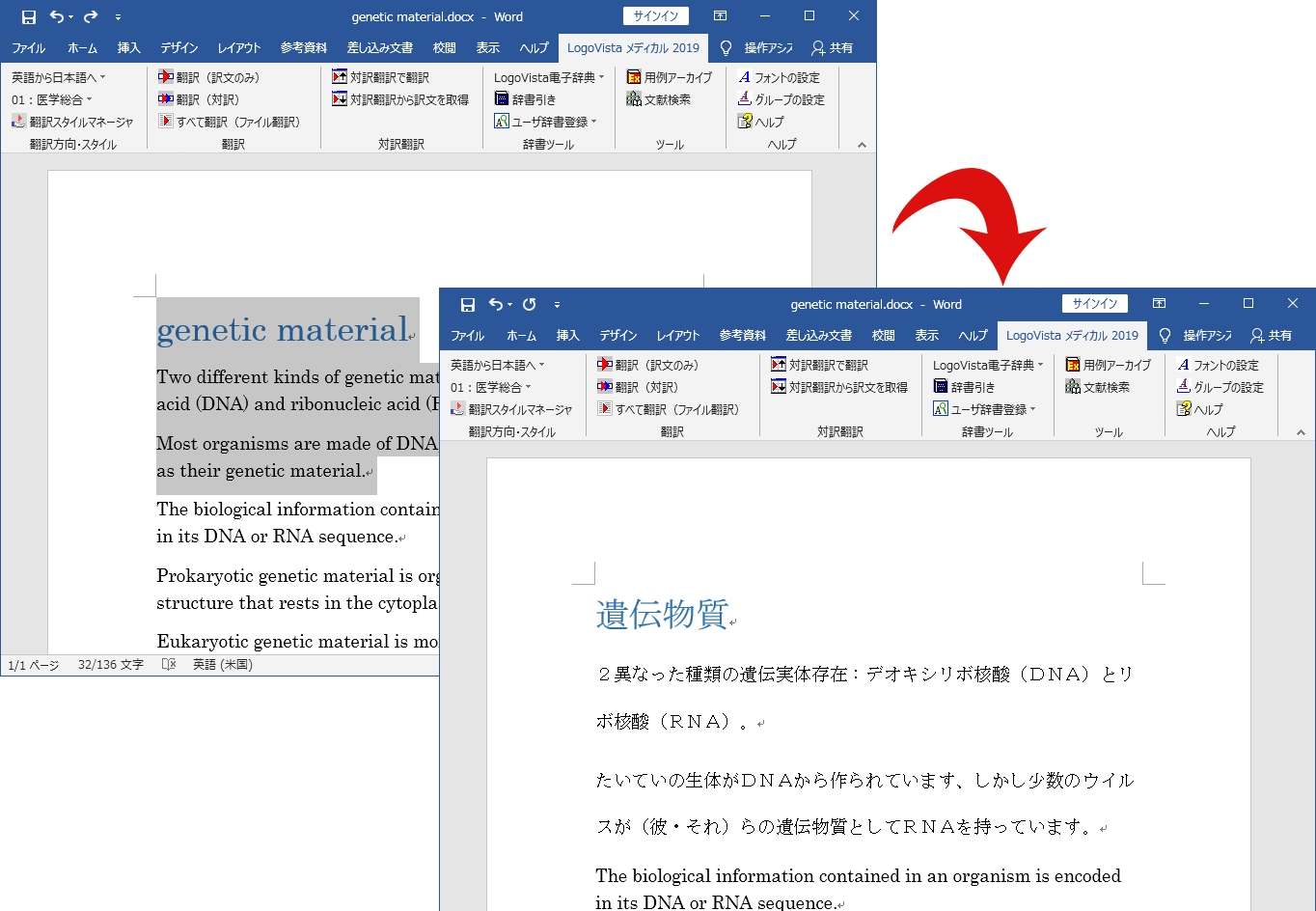The width and height of the screenshot is (1316, 911).
Task: Open グループの設定 in back window
Action: click(x=781, y=99)
